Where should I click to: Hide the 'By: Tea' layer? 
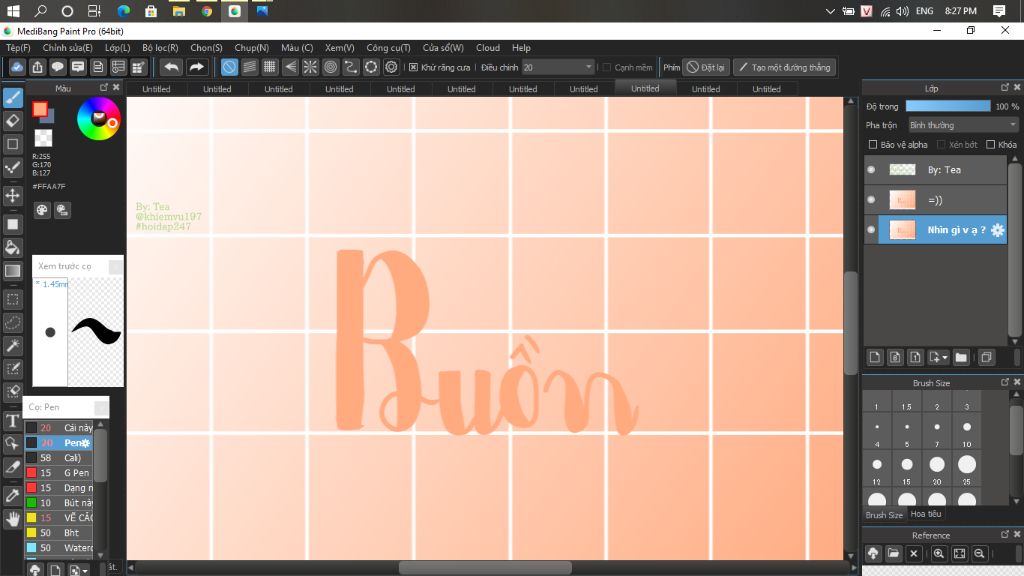coord(871,170)
